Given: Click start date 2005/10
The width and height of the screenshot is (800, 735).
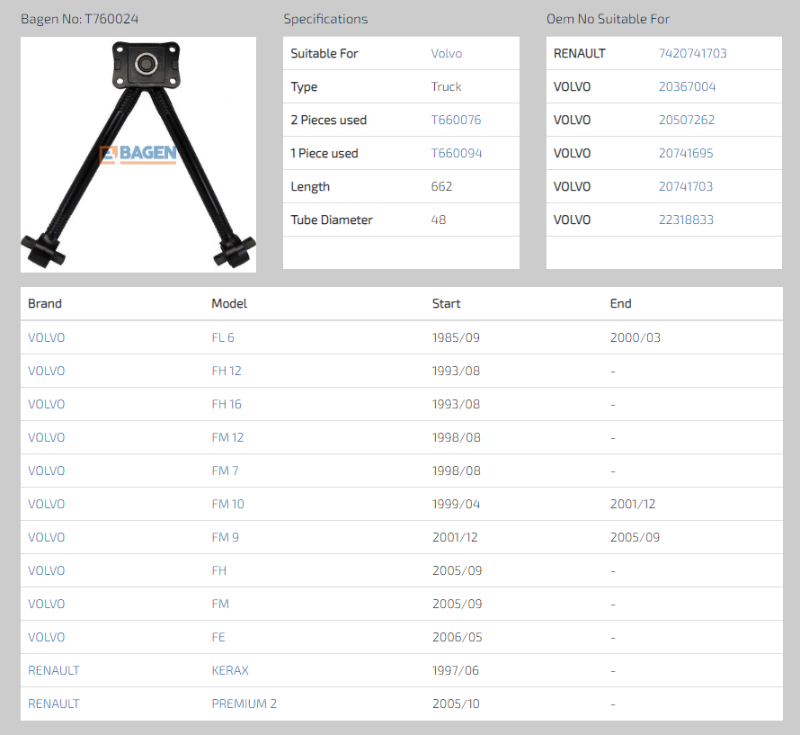Looking at the screenshot, I should (456, 704).
